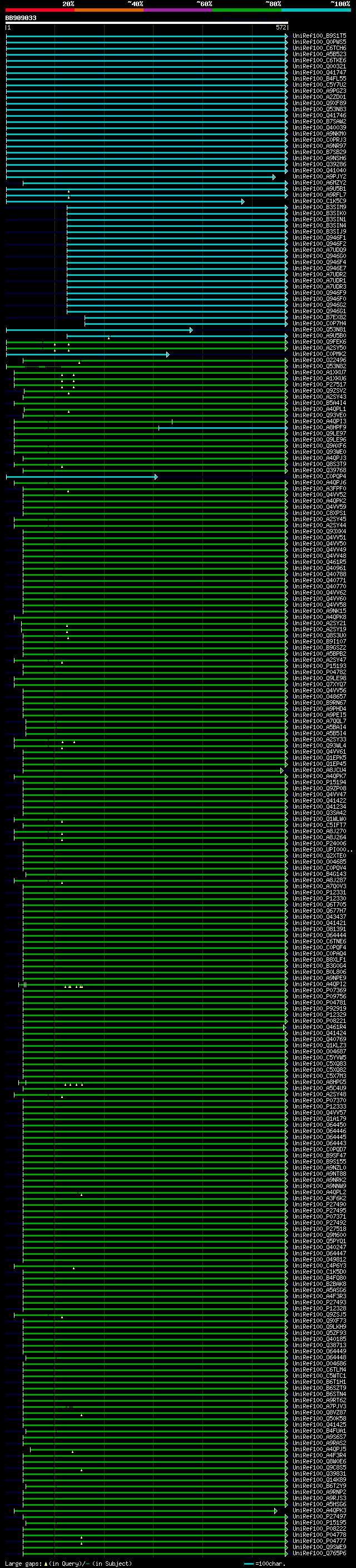
Task: Select the UniRef100_Q41746 label
Action: [319, 116]
